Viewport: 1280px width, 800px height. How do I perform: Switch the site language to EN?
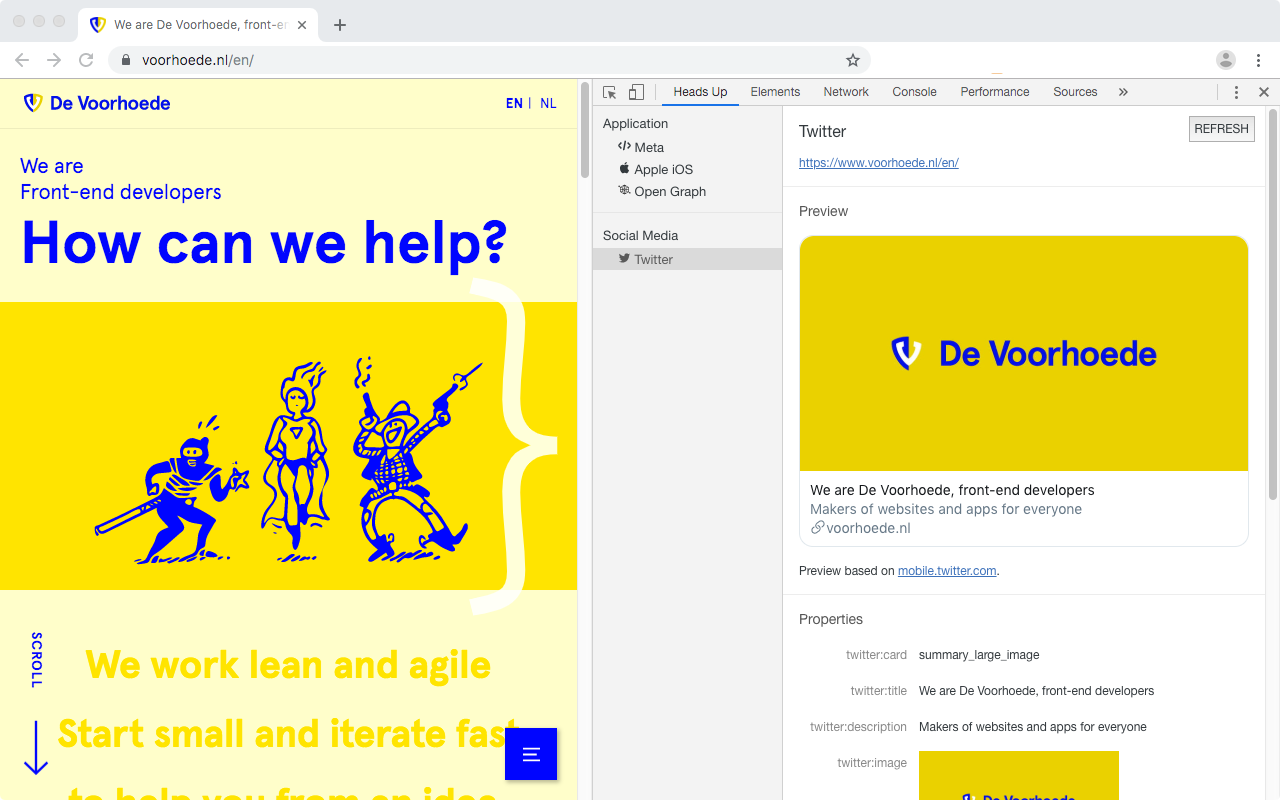tap(514, 103)
